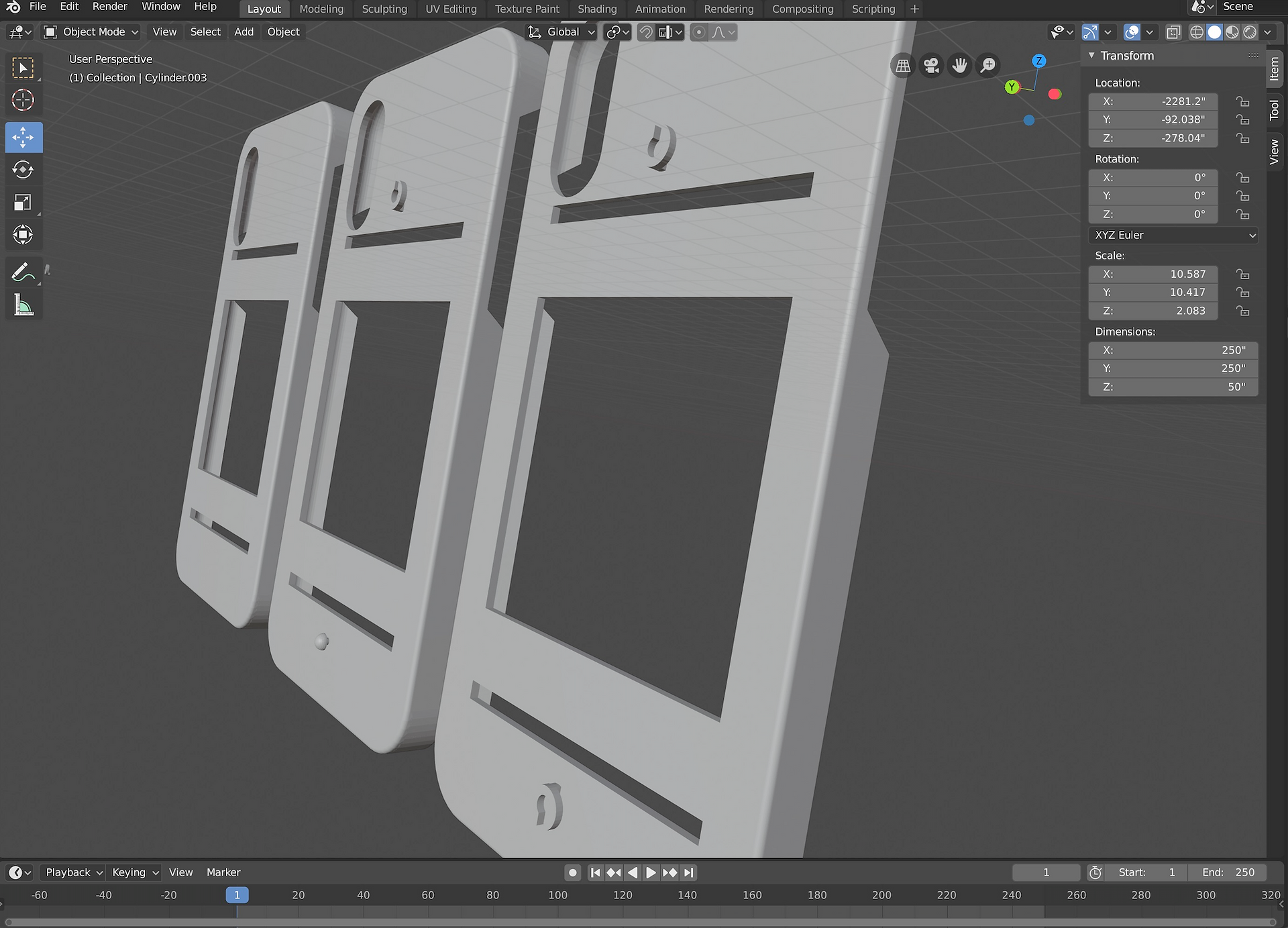Image resolution: width=1288 pixels, height=928 pixels.
Task: Play the animation forward
Action: (x=651, y=872)
